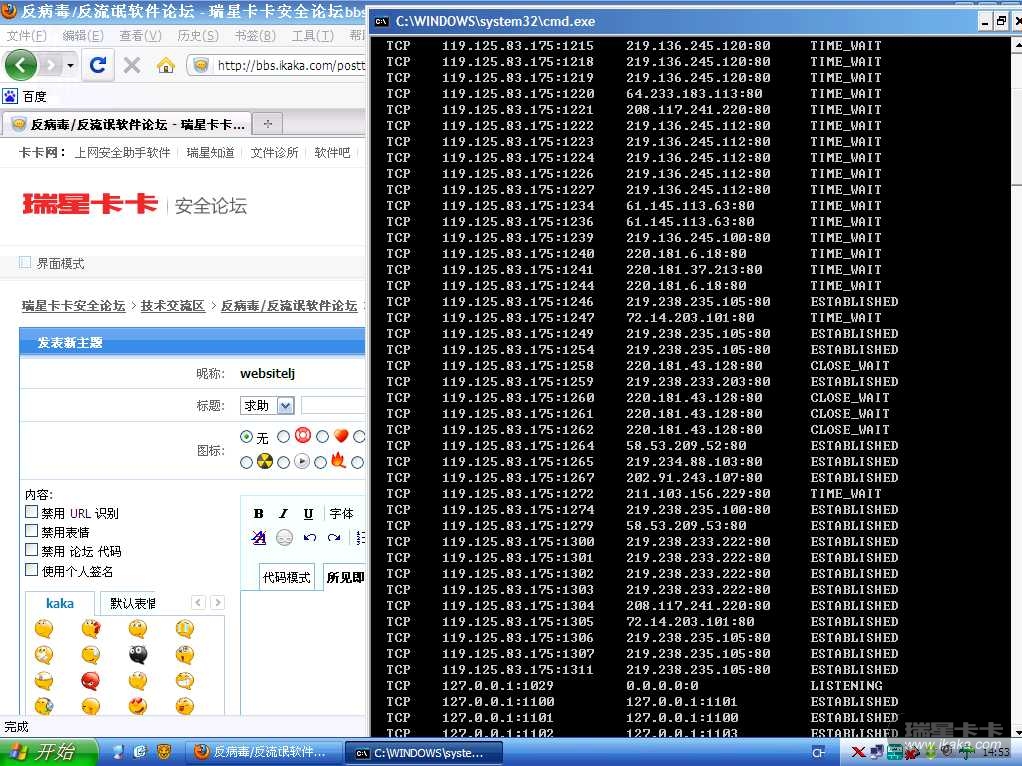
Task: Click the Redo arrow in editor
Action: [334, 538]
